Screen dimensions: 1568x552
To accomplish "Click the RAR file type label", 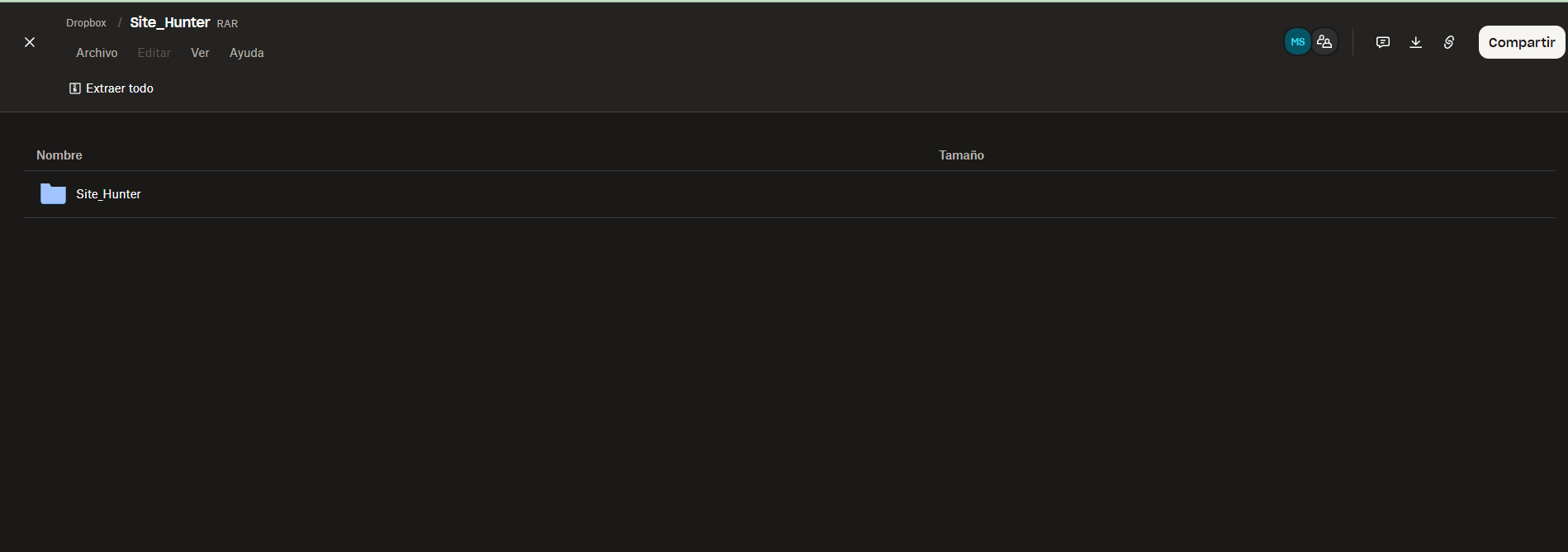I will pos(227,23).
